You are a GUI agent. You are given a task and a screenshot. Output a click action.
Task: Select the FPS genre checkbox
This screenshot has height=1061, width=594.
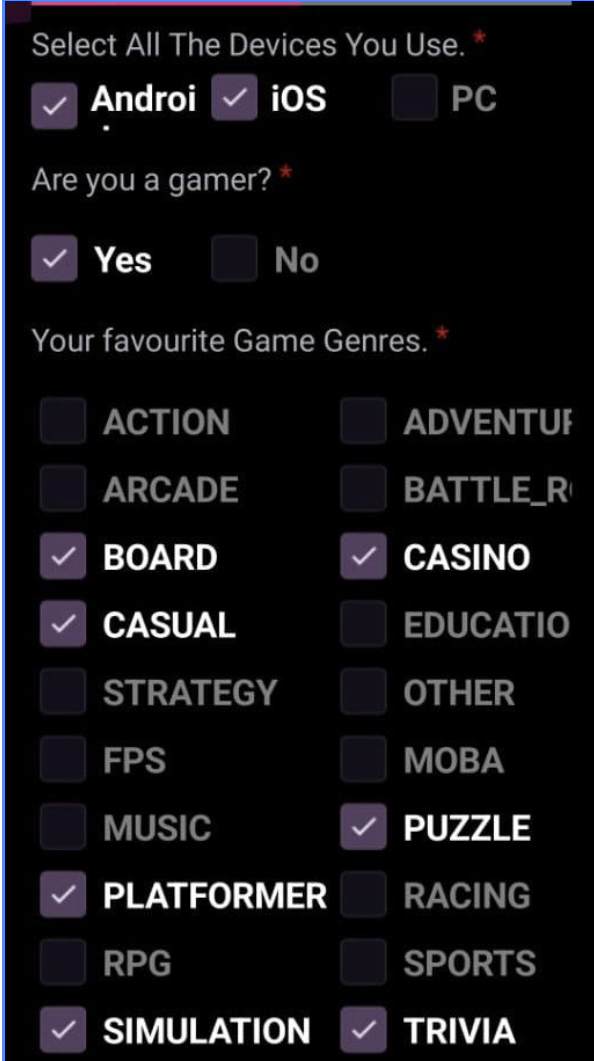(x=63, y=759)
